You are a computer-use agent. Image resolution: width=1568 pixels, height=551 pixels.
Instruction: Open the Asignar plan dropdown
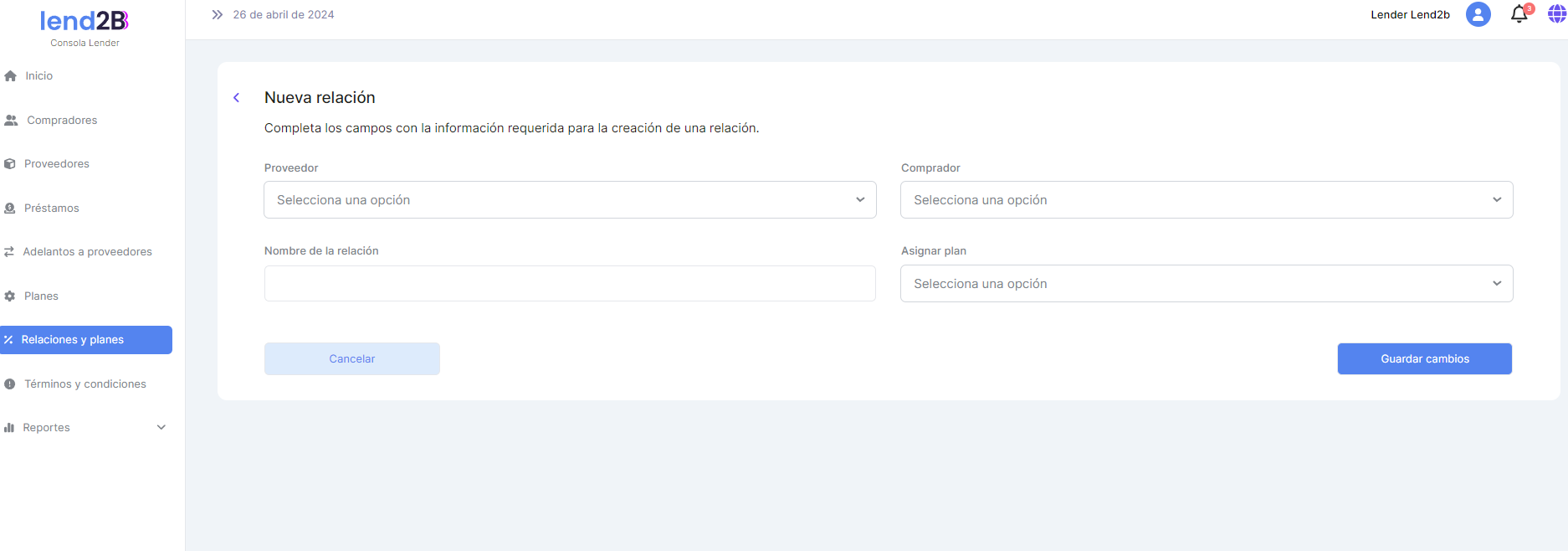[x=1206, y=284]
